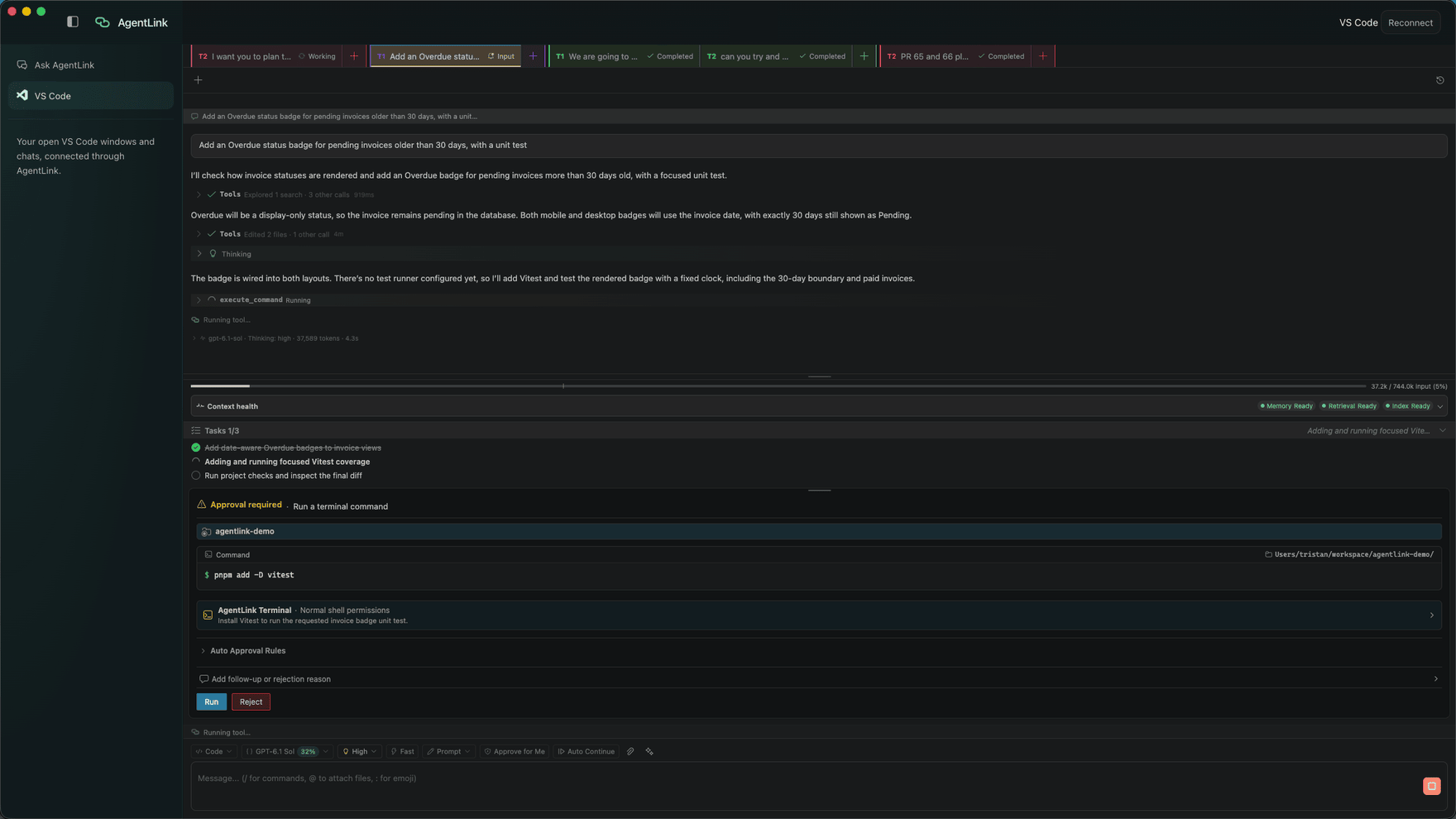Expand Context health chevron
The image size is (1456, 819).
coord(1440,406)
